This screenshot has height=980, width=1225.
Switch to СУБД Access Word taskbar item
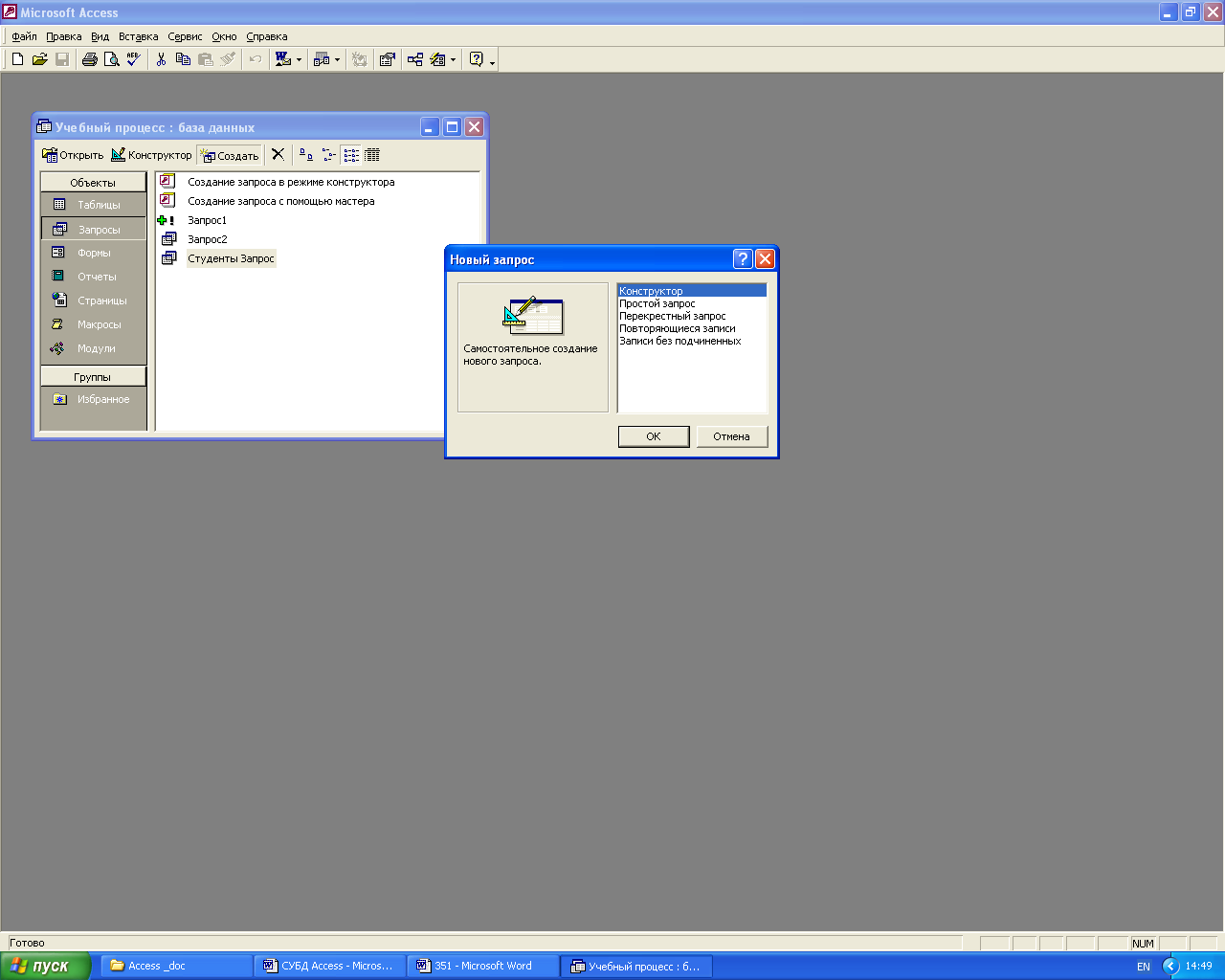click(329, 966)
